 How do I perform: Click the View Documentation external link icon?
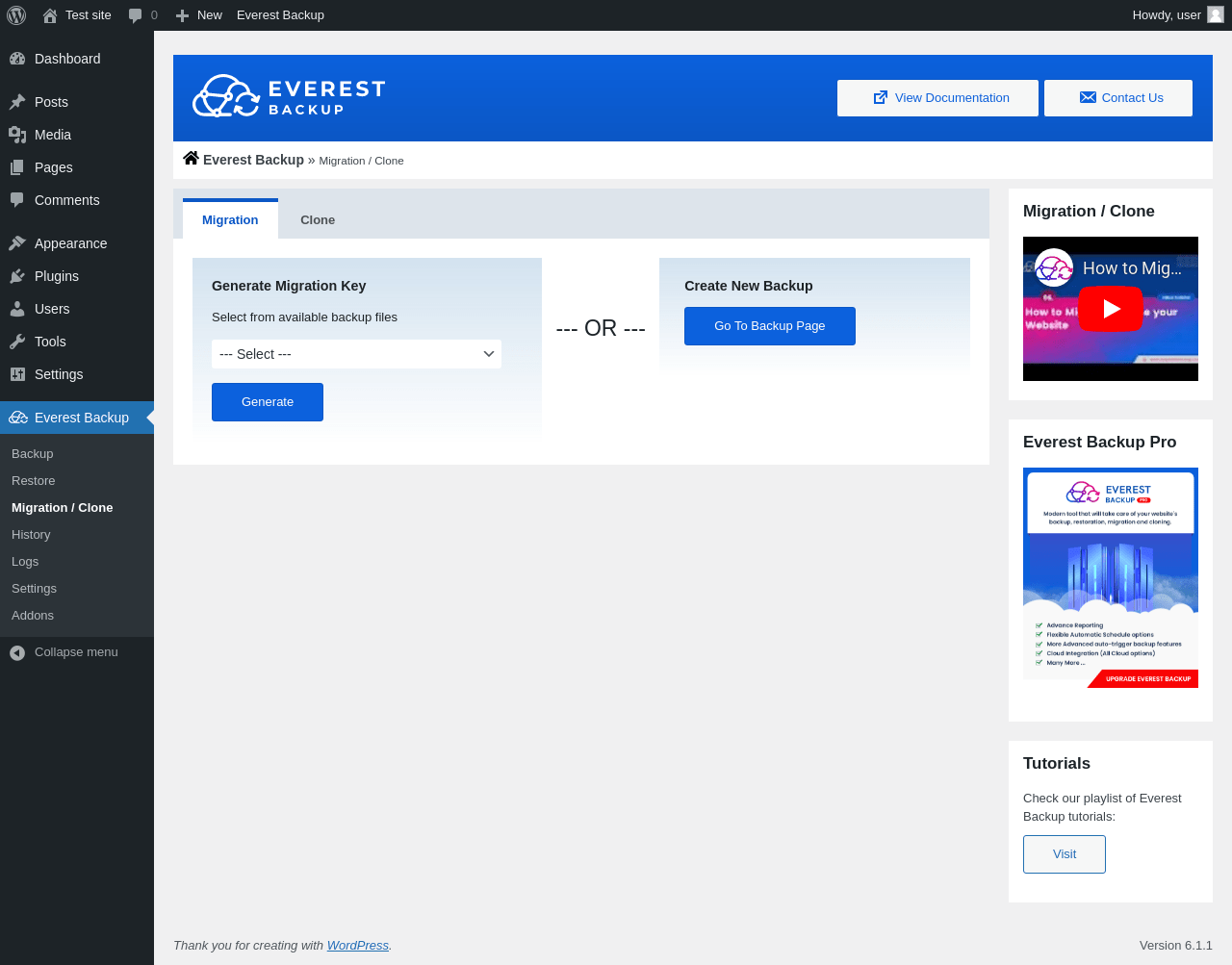pos(880,97)
